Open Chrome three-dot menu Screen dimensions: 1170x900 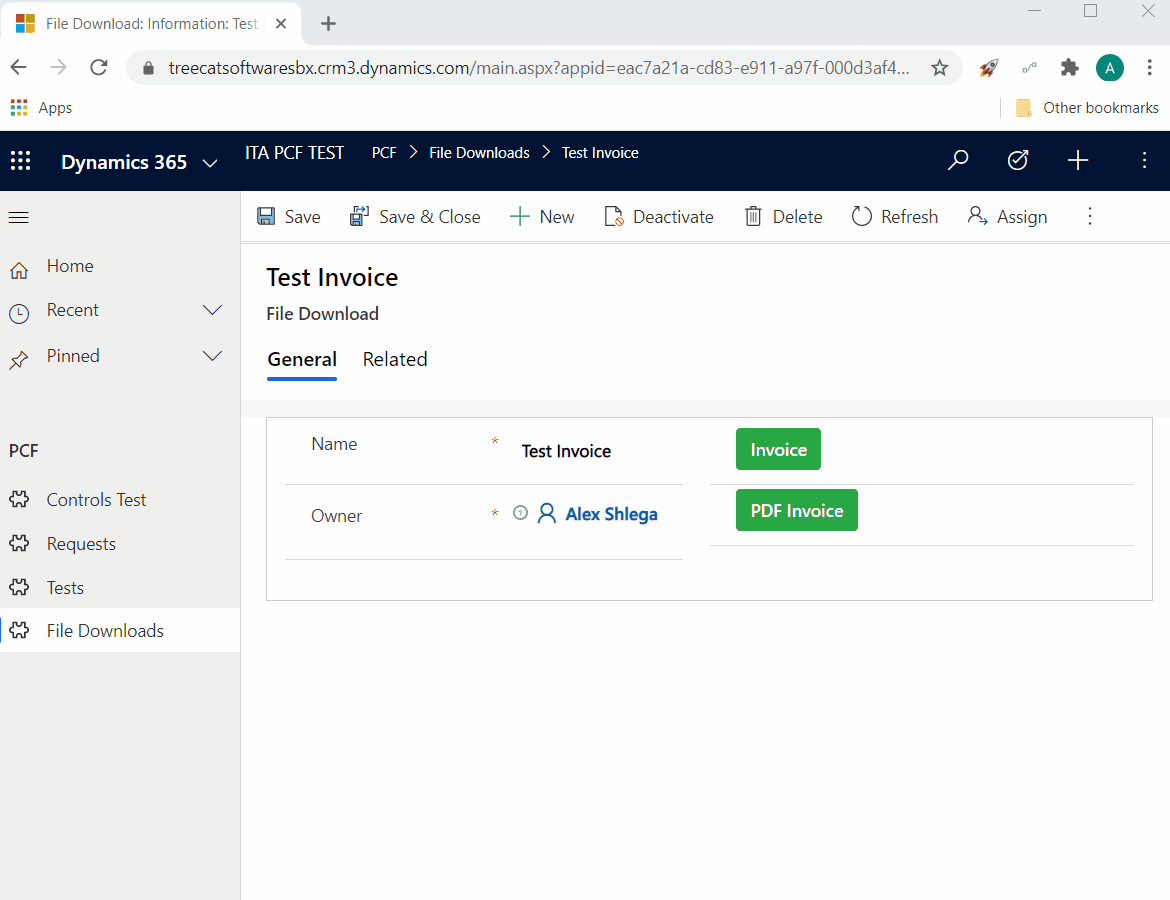1149,68
